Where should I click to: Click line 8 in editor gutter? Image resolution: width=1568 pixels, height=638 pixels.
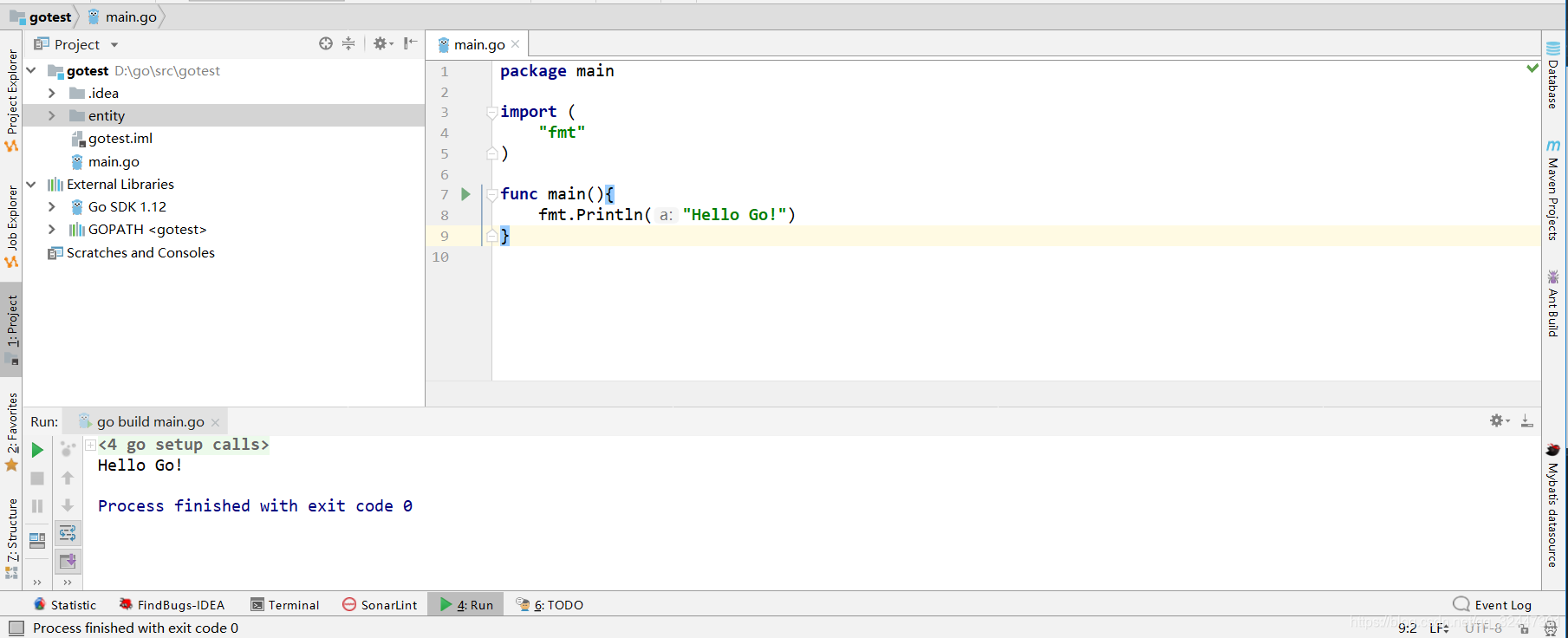445,215
